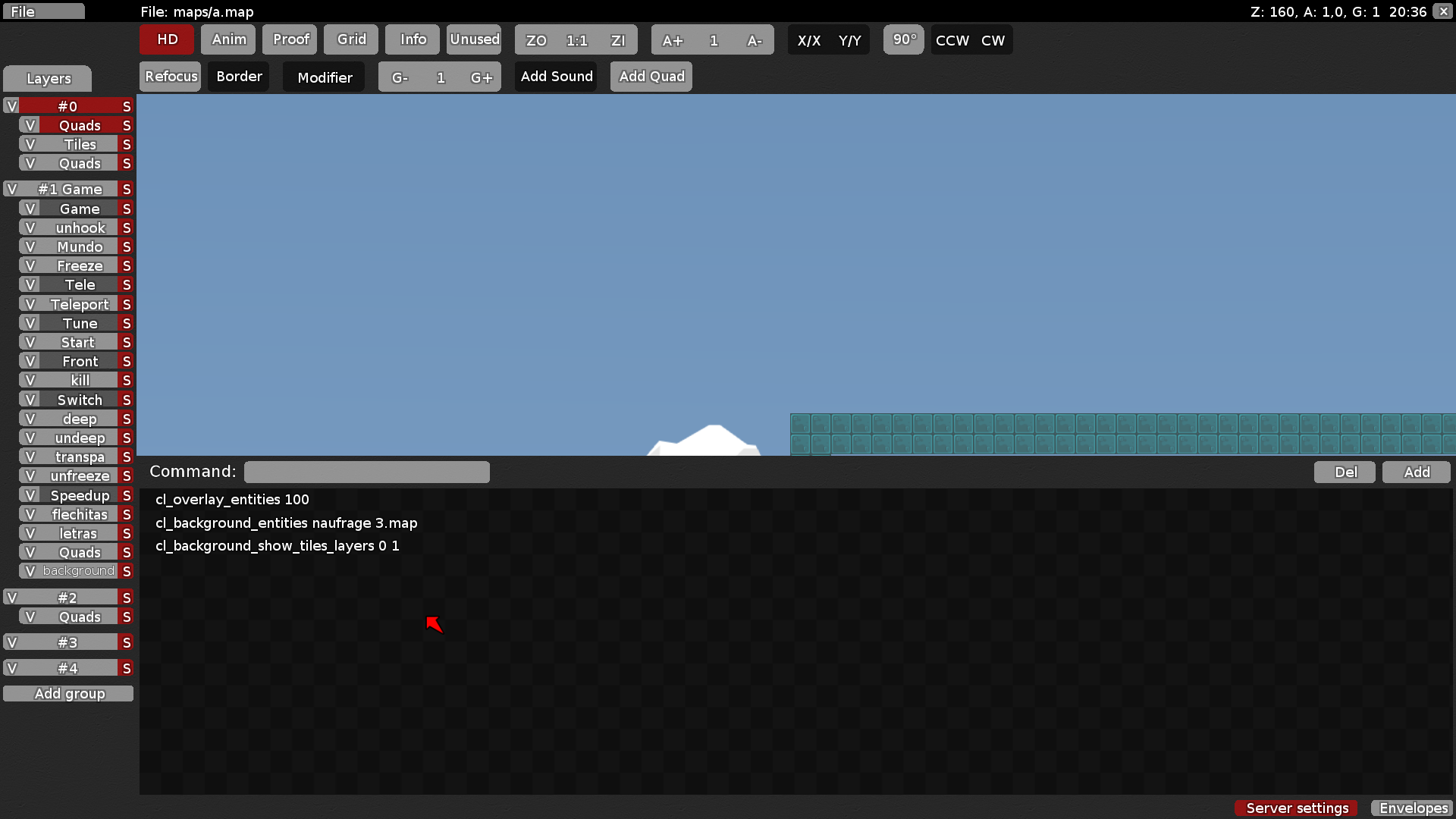Mirror the brush with X/X flip

coord(810,40)
